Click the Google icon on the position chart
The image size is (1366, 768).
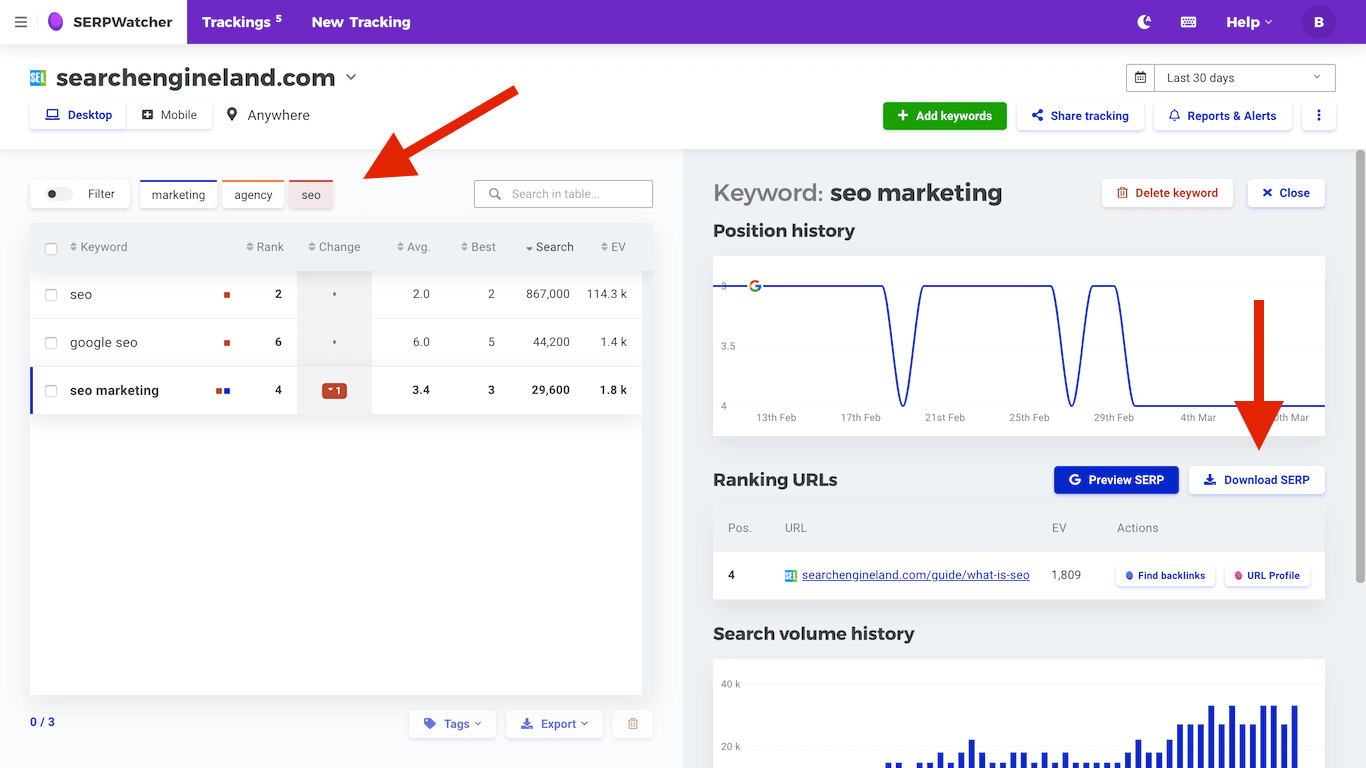tap(754, 285)
